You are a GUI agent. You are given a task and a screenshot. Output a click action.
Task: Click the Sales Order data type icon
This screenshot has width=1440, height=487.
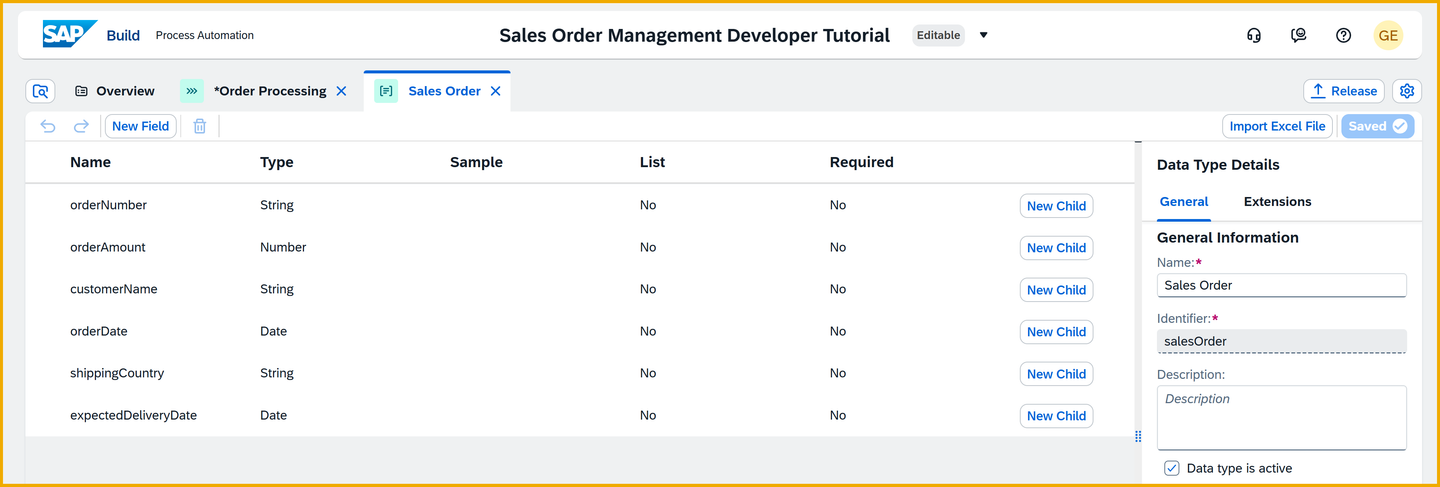tap(386, 91)
